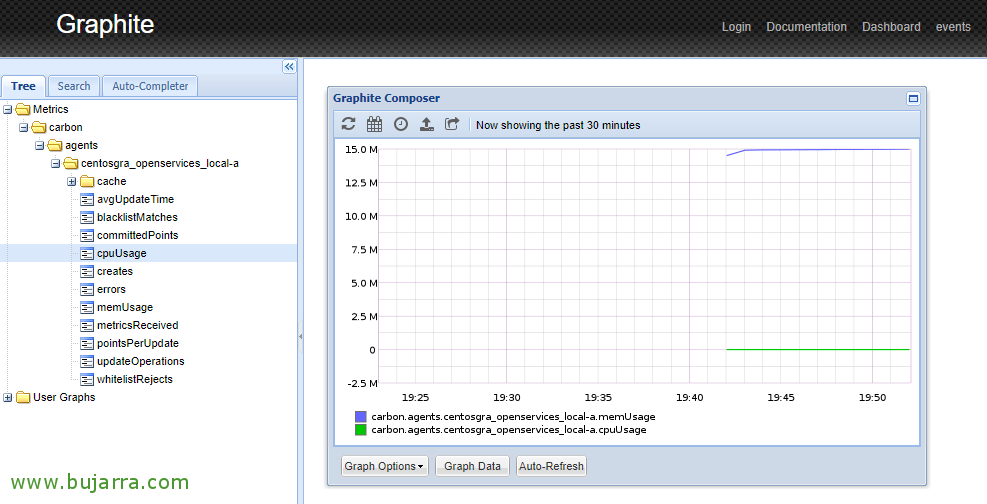The width and height of the screenshot is (987, 504).
Task: Click the avgUpdateTime metric icon
Action: tap(87, 199)
